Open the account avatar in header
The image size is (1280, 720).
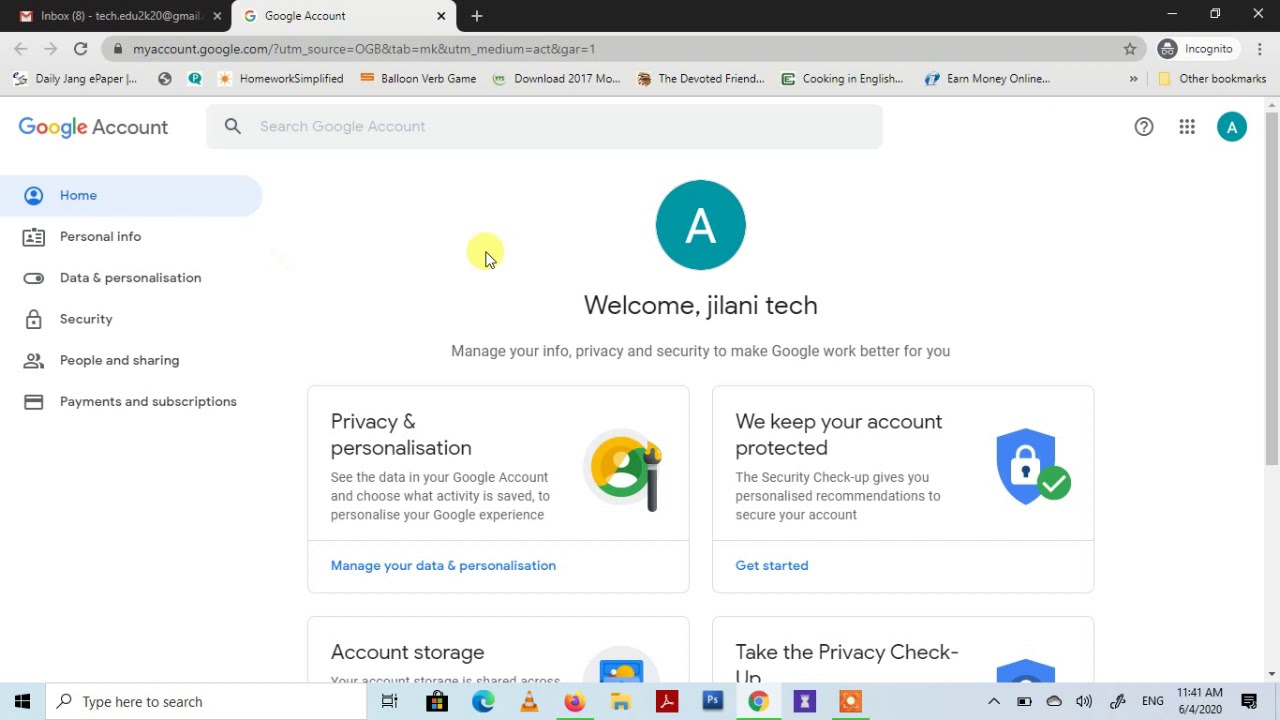[x=1232, y=127]
